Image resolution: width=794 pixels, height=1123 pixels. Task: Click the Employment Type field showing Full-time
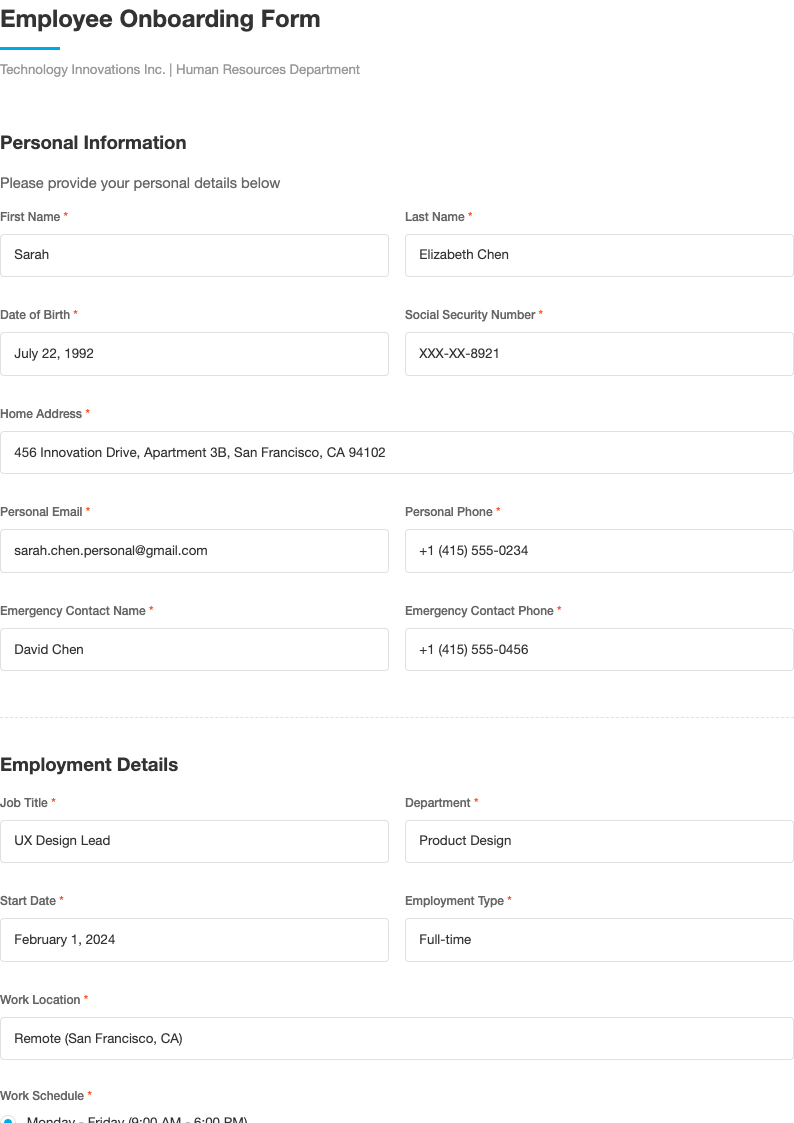coord(598,939)
